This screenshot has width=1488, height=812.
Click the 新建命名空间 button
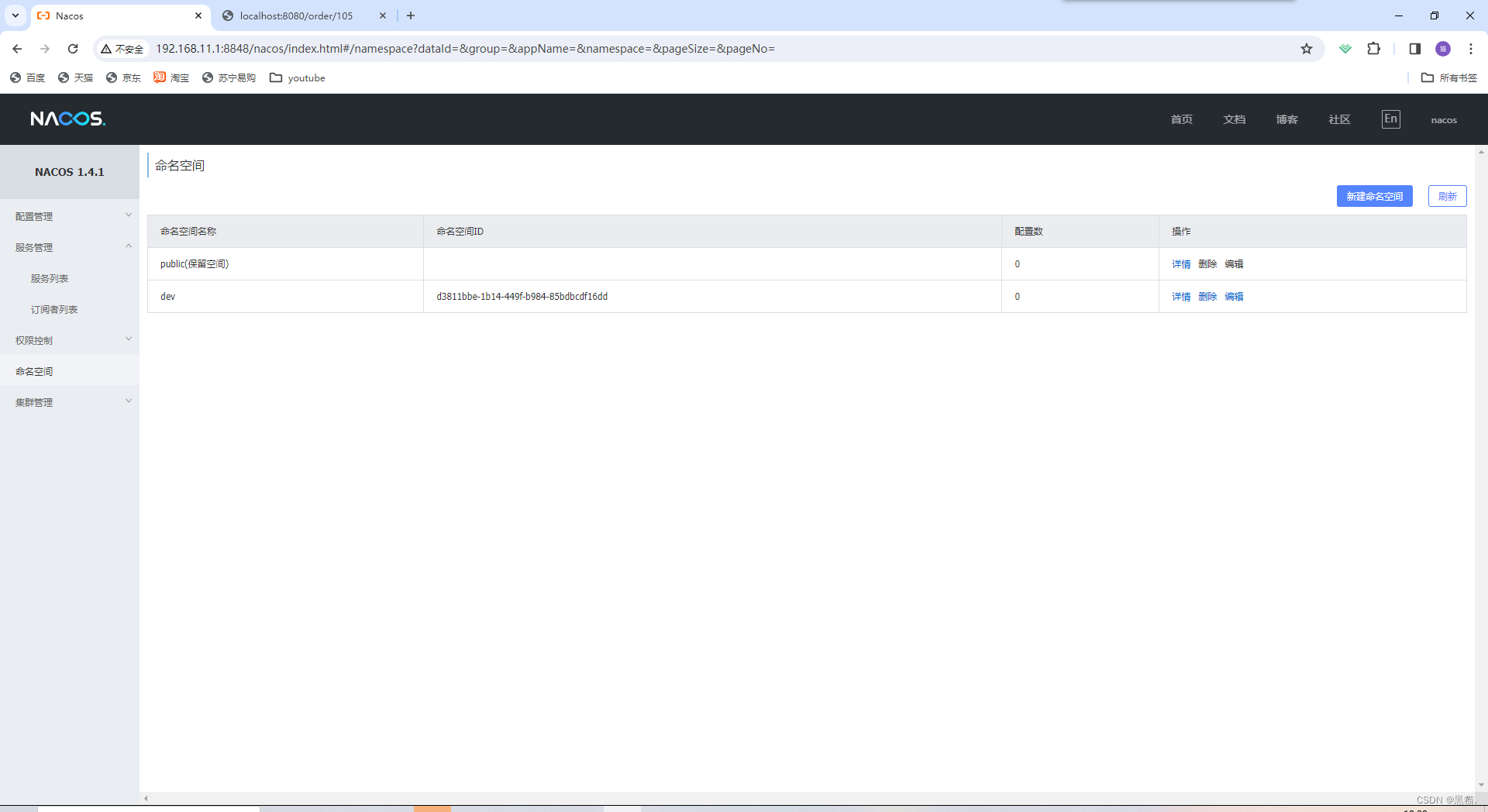pos(1374,196)
